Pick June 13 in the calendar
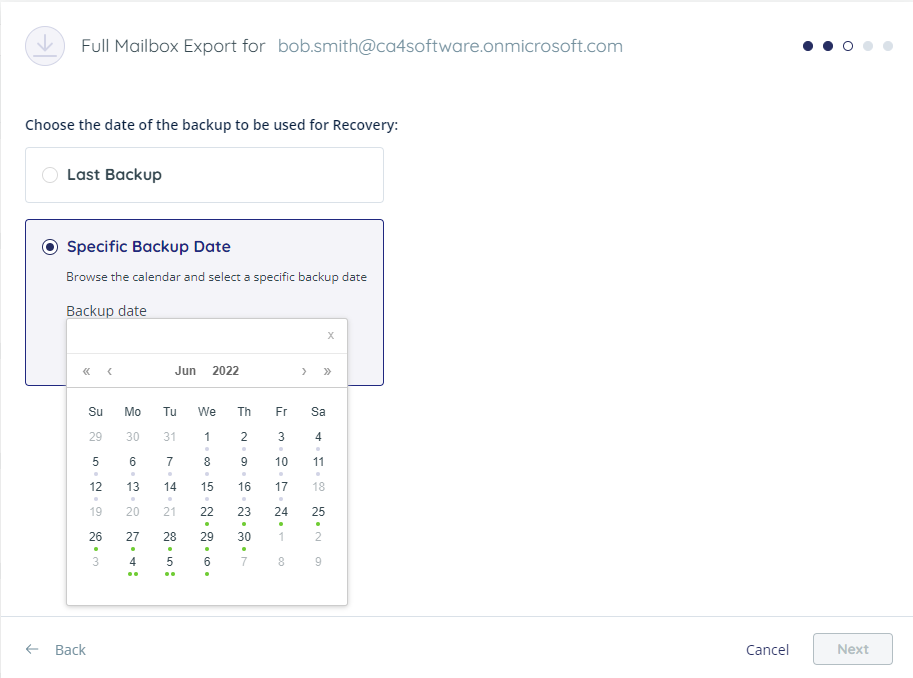913x678 pixels. [133, 487]
